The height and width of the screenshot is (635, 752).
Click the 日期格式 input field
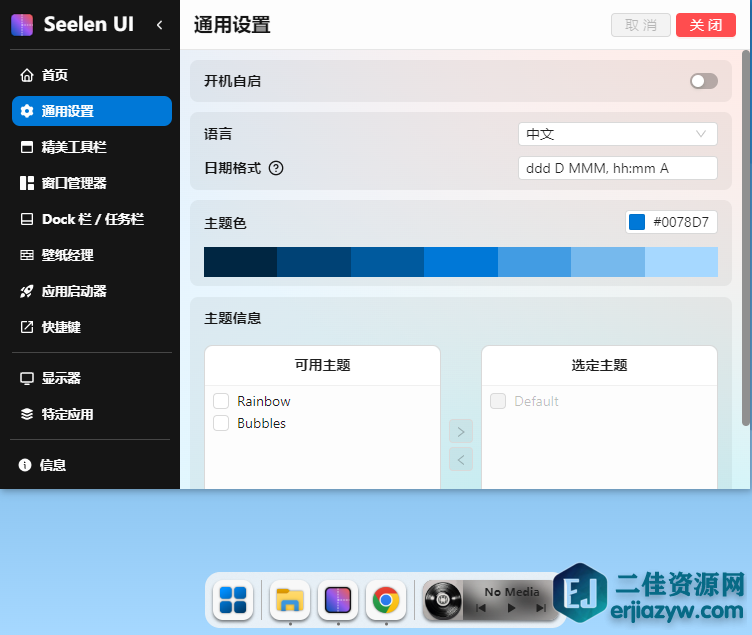tap(618, 168)
